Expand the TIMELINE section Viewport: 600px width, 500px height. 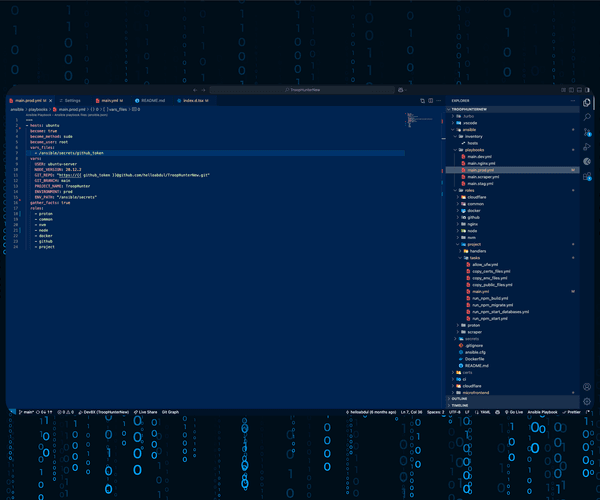coord(512,405)
